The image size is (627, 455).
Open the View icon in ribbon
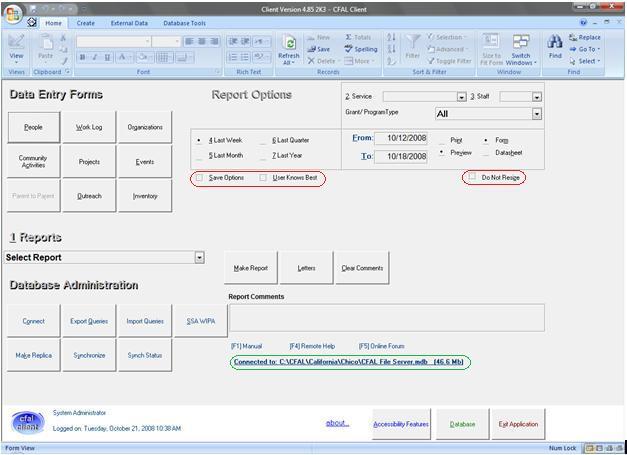(x=16, y=42)
